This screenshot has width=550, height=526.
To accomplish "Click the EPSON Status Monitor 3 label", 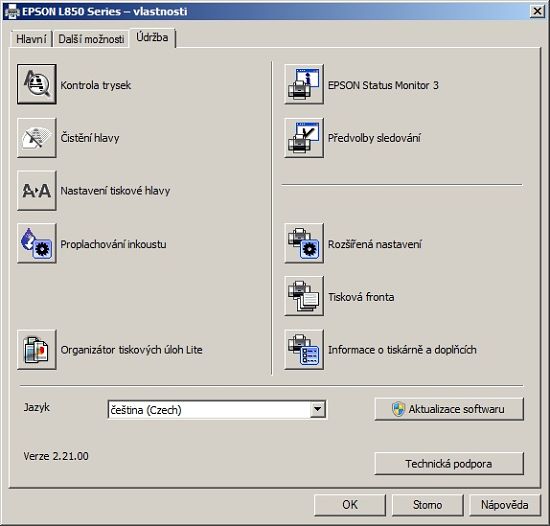I will tap(383, 85).
